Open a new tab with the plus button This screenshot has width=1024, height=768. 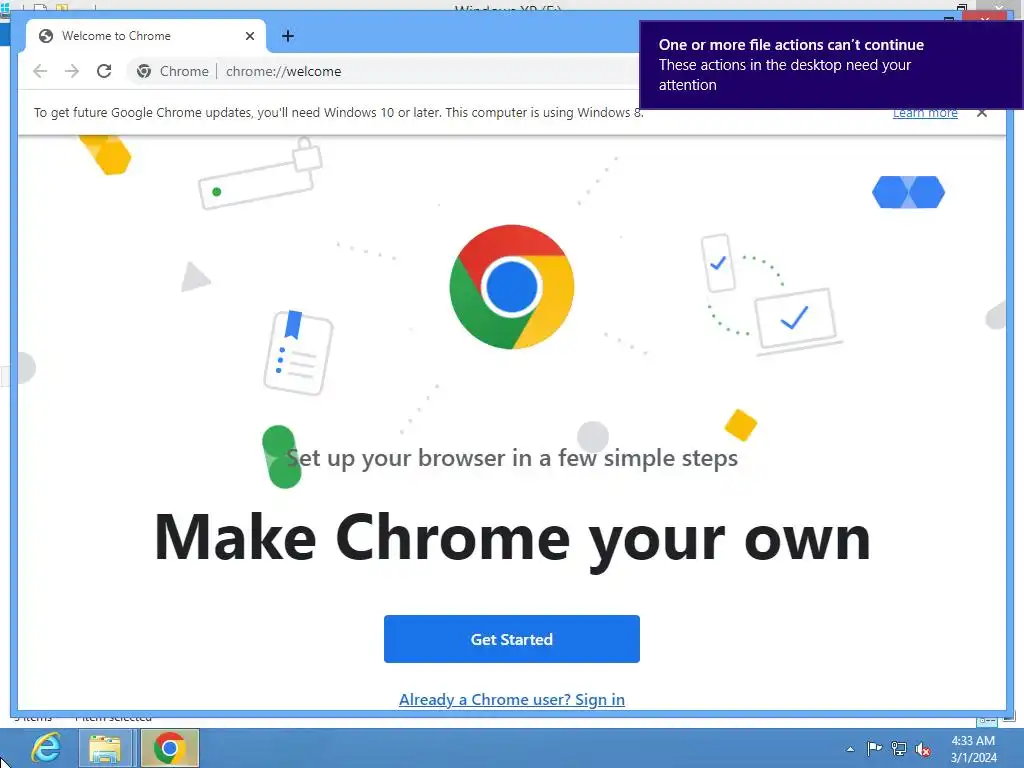coord(288,36)
